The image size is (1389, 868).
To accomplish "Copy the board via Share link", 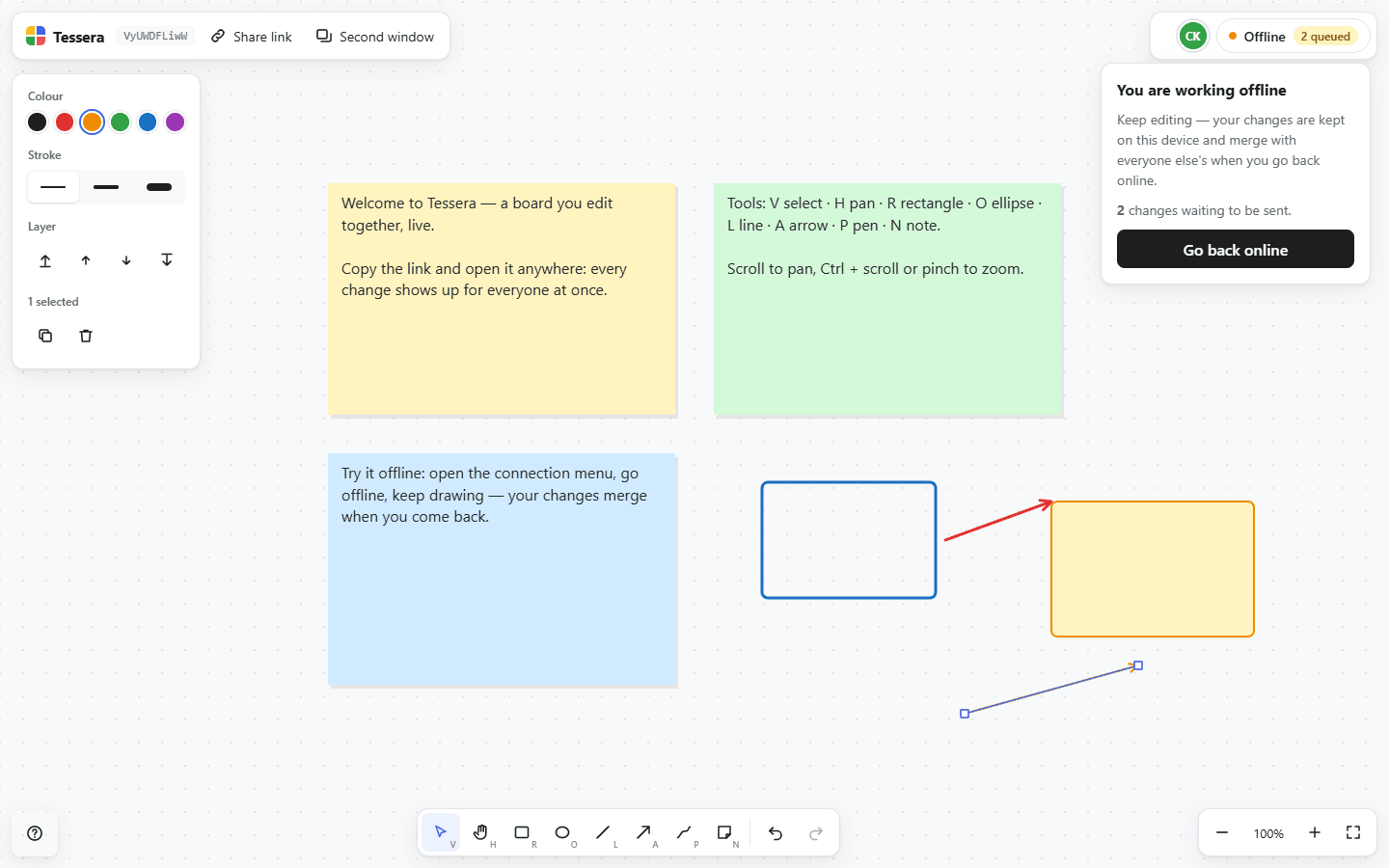I will [252, 37].
